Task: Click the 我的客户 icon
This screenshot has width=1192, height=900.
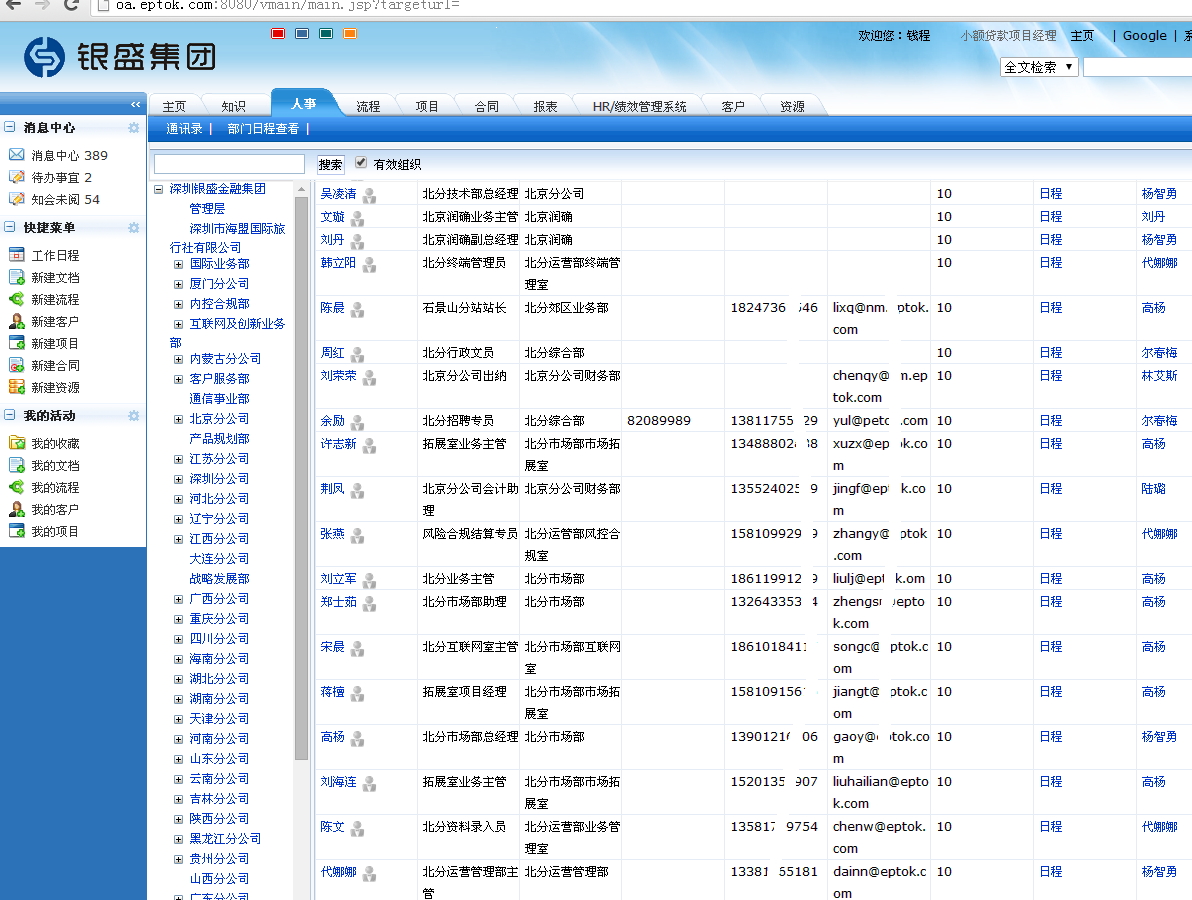Action: 17,509
